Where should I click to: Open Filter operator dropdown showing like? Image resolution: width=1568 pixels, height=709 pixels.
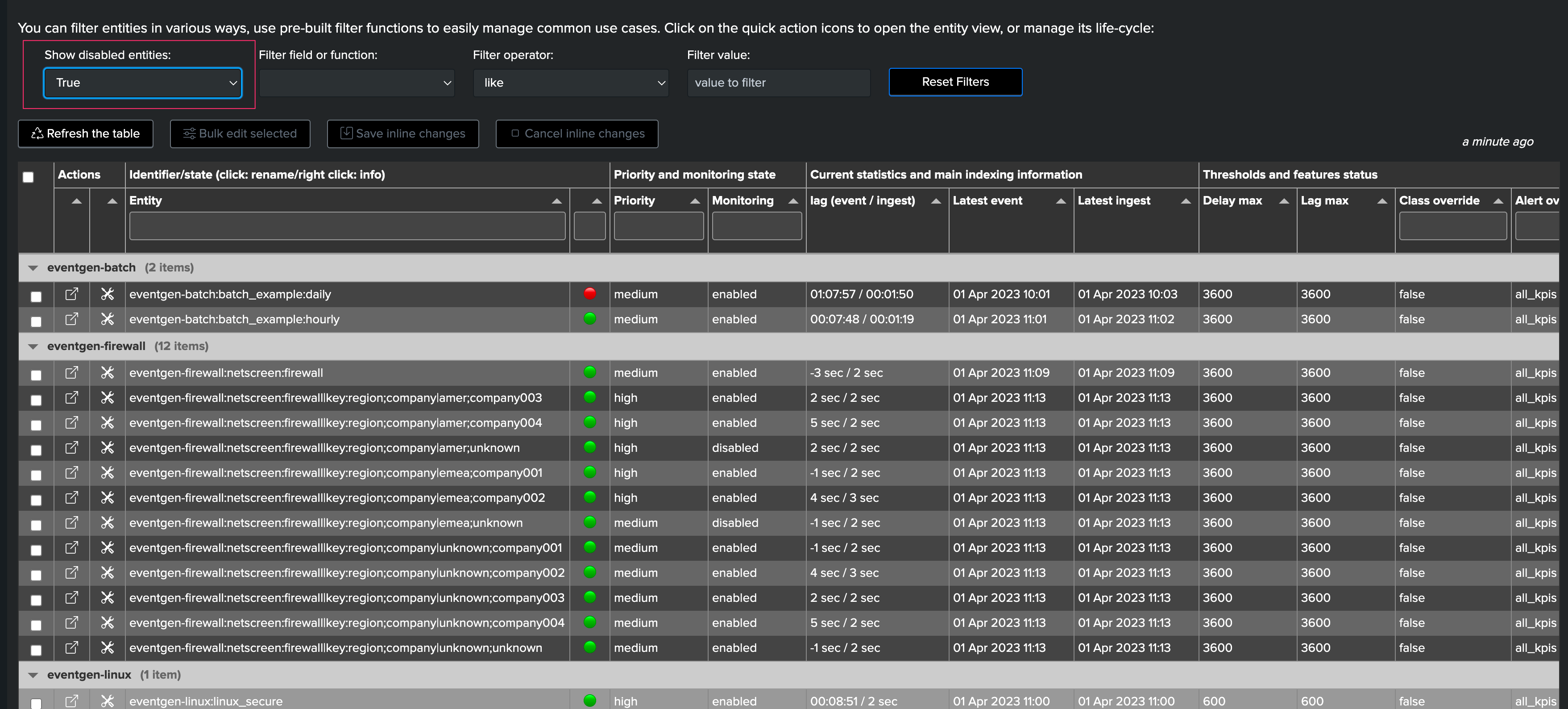click(x=570, y=83)
